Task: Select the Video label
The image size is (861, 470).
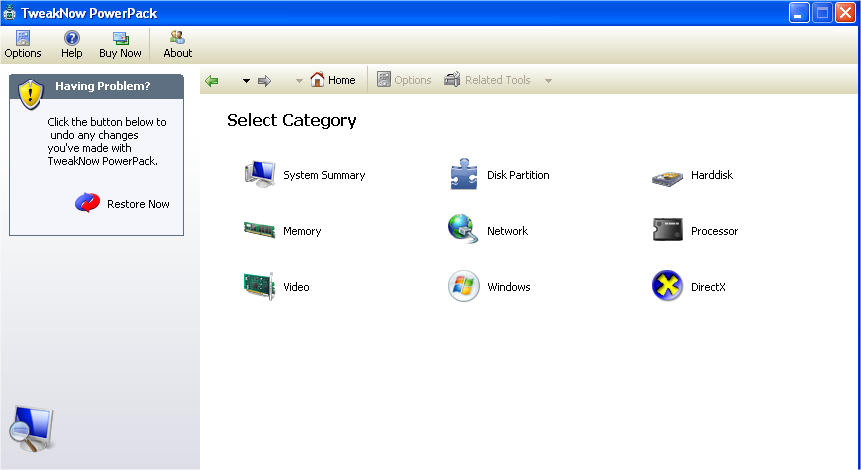Action: (296, 287)
